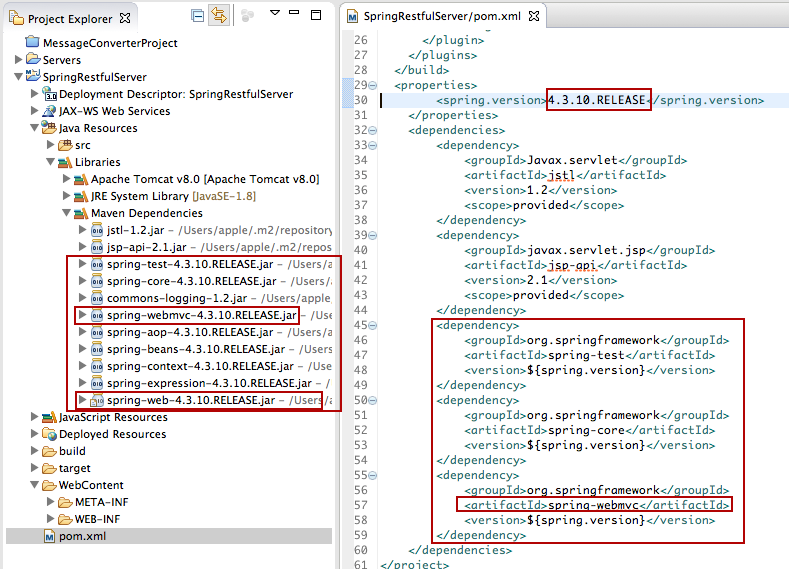The image size is (789, 569).
Task: Click spring-aop-4.3.10.RELEASE.jar jar icon
Action: tap(97, 333)
